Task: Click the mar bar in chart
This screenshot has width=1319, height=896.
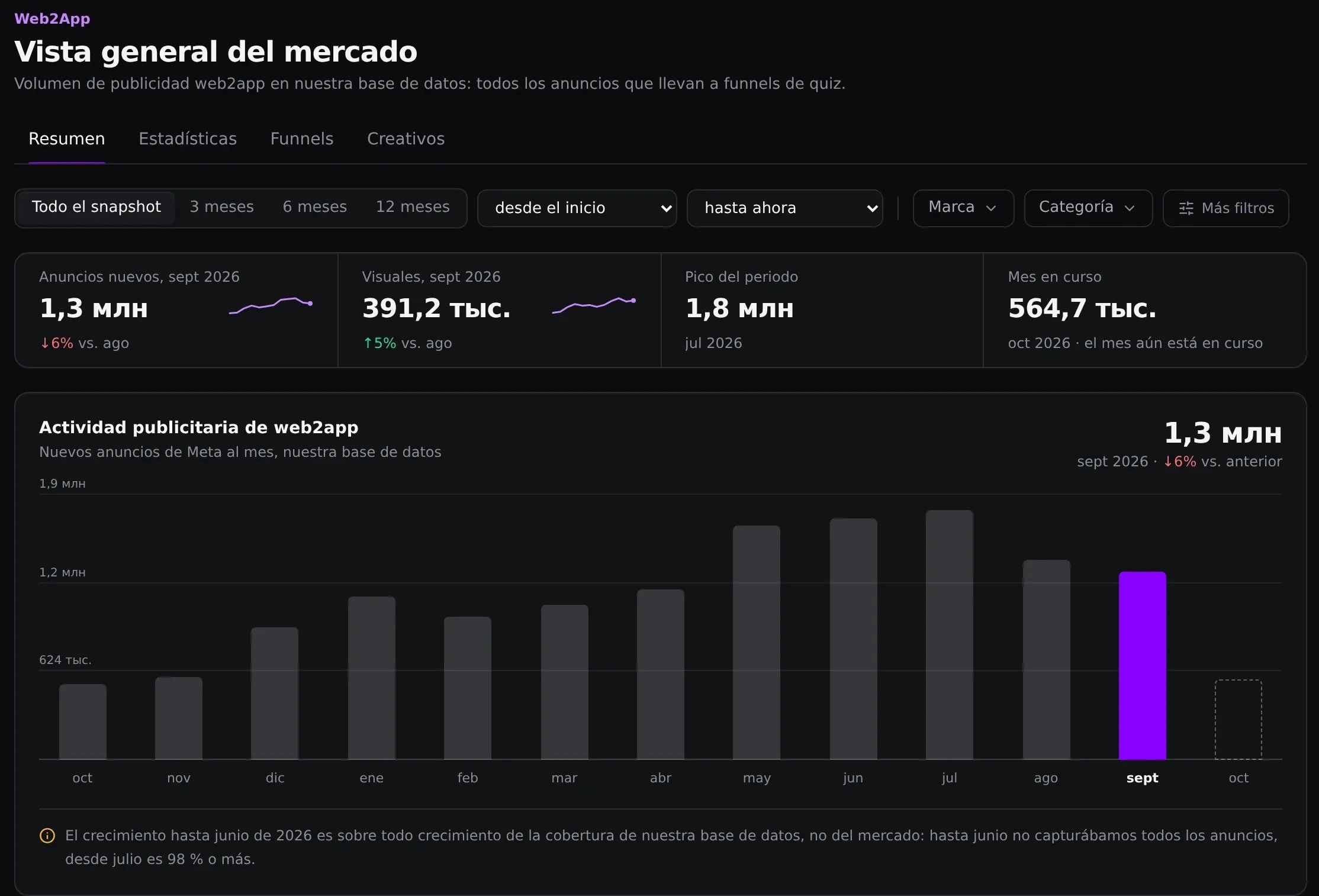Action: pyautogui.click(x=564, y=682)
